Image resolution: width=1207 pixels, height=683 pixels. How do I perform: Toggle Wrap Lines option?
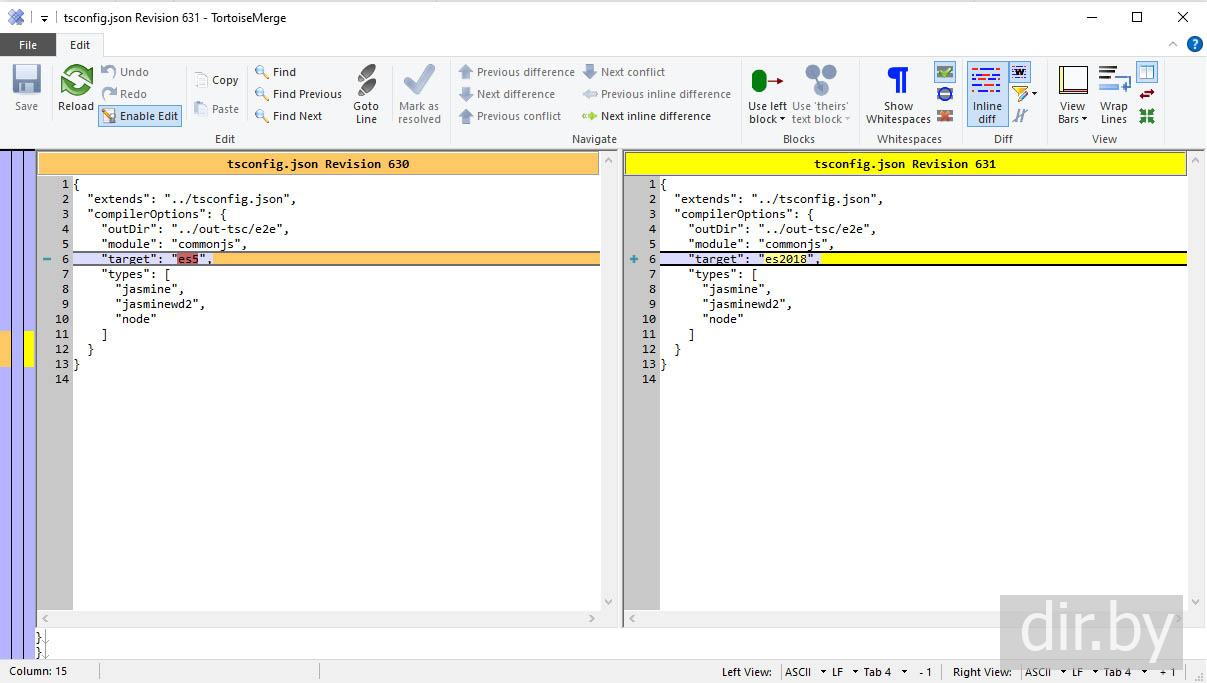point(1113,94)
